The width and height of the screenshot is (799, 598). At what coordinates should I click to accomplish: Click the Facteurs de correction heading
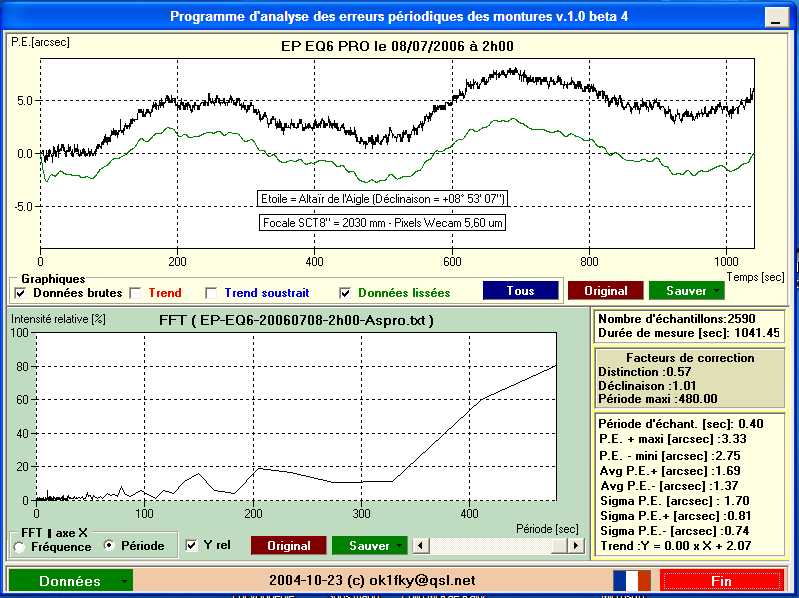[690, 358]
